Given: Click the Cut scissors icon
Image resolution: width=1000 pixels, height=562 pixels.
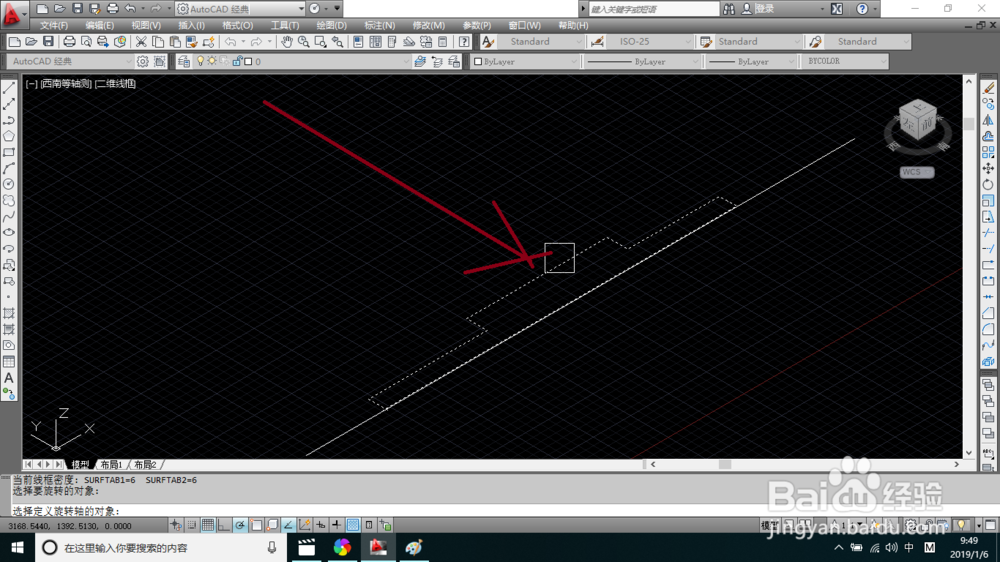Looking at the screenshot, I should 141,41.
